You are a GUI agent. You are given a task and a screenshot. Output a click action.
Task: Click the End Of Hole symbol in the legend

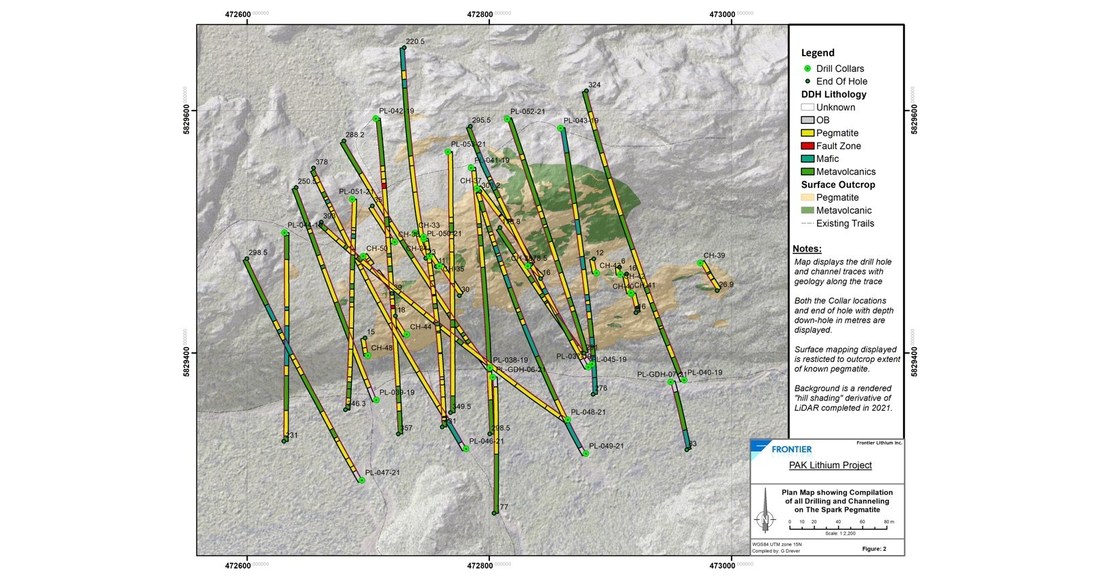coord(806,81)
